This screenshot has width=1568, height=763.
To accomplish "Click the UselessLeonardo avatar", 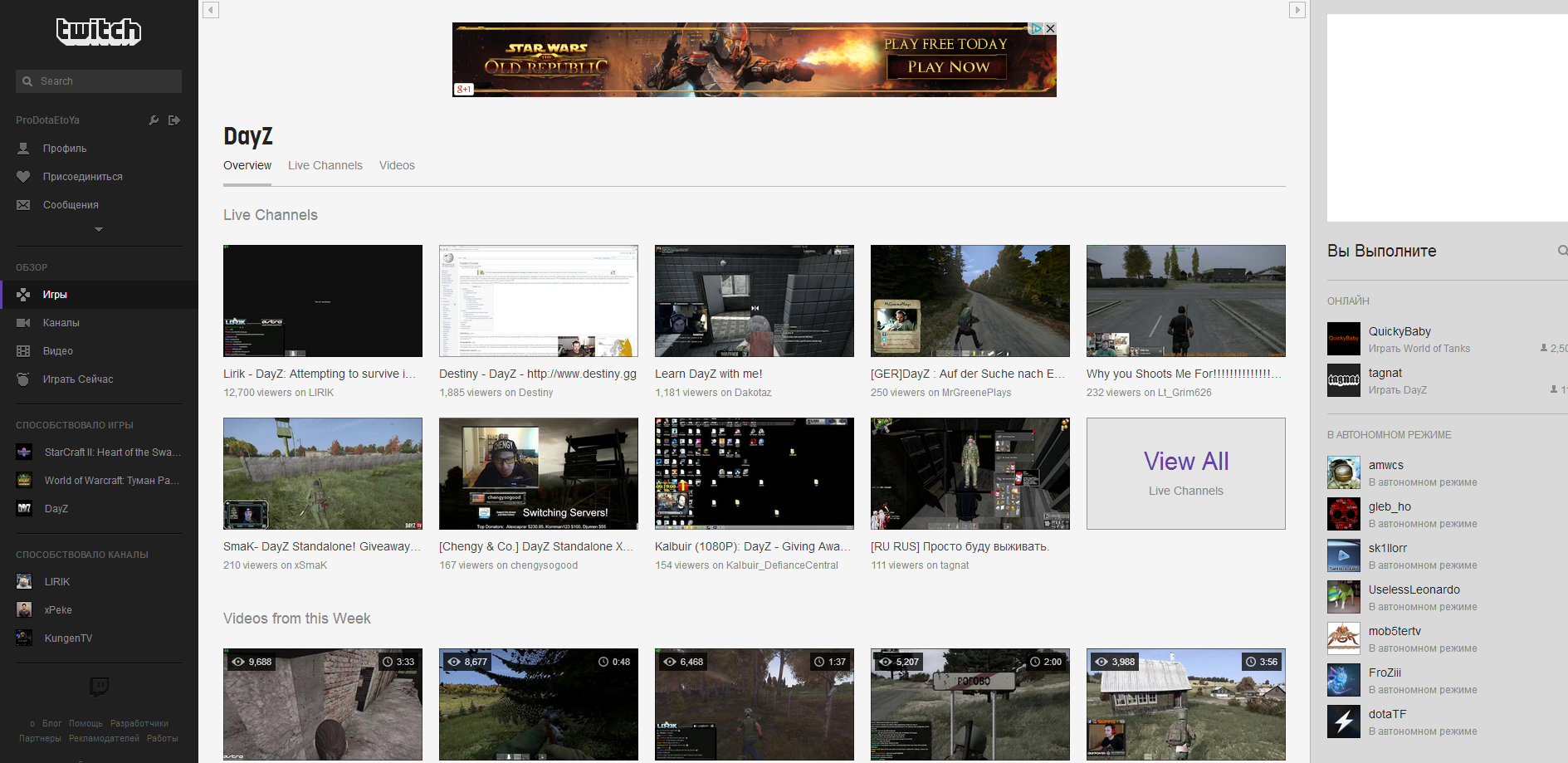I will coord(1344,597).
